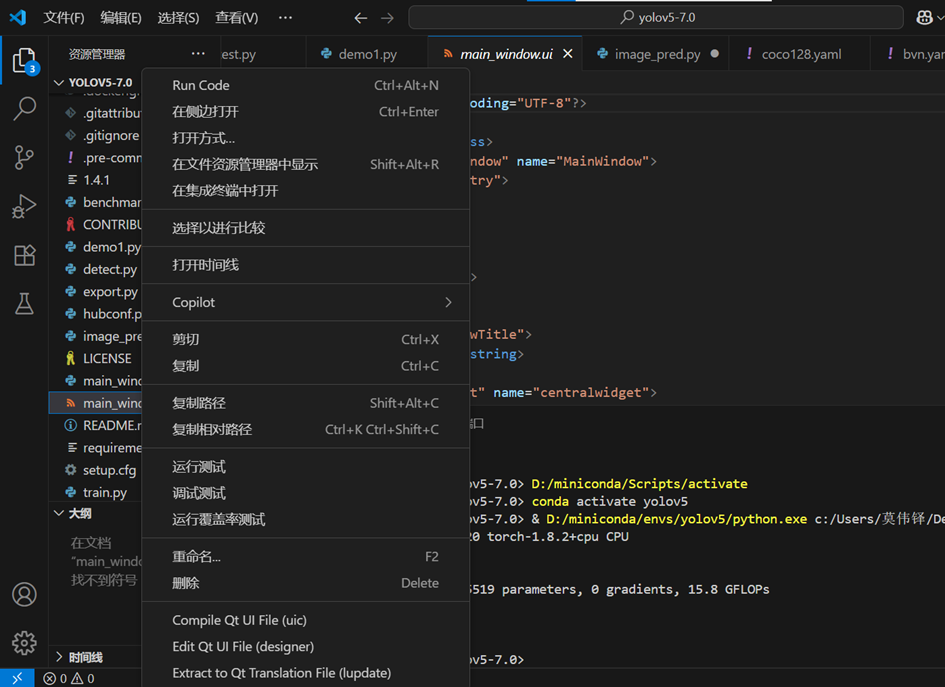Click the unsaved dot on image_pred.py tab
The height and width of the screenshot is (687, 945).
click(715, 54)
